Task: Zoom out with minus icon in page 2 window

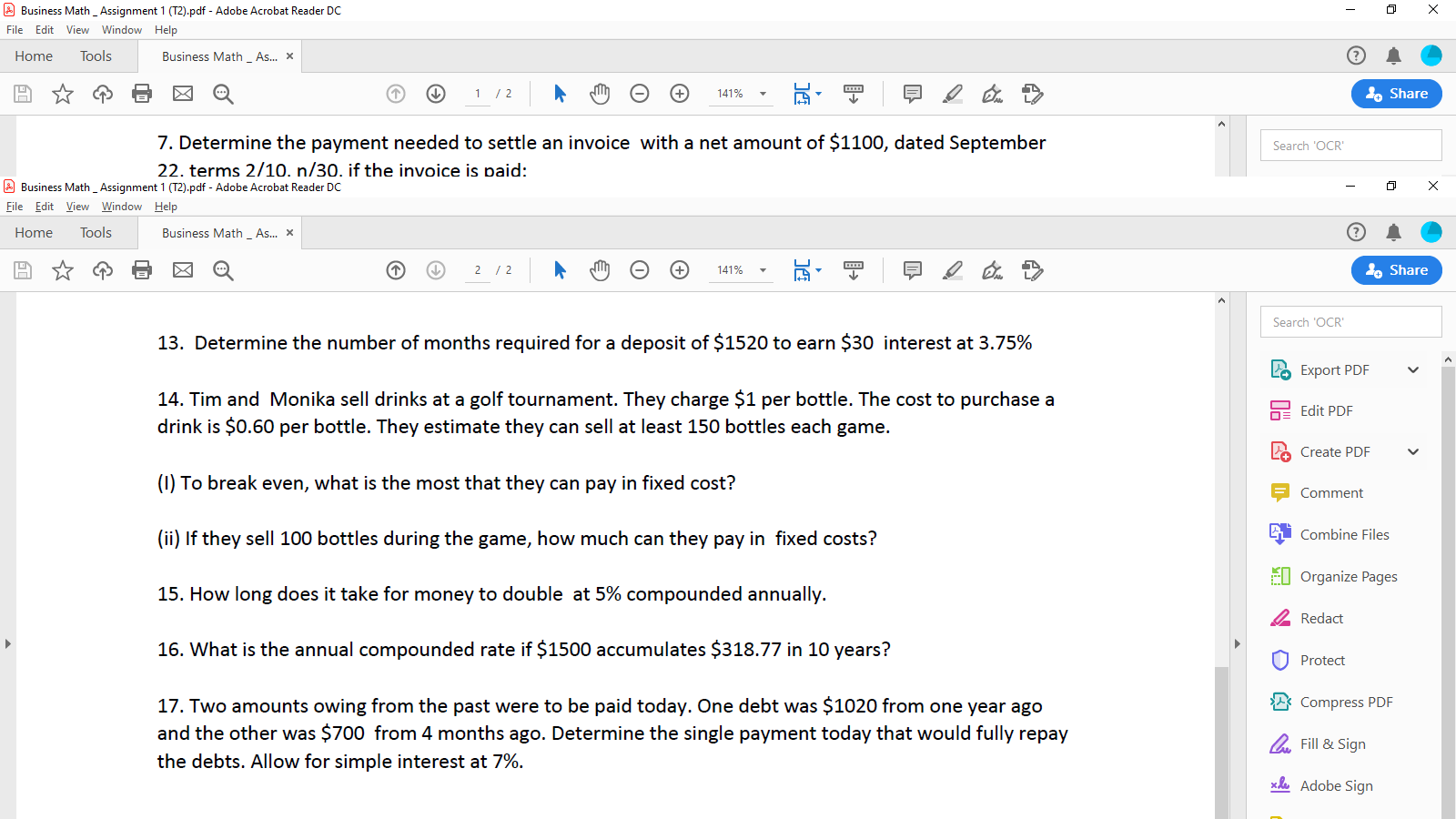Action: click(640, 270)
